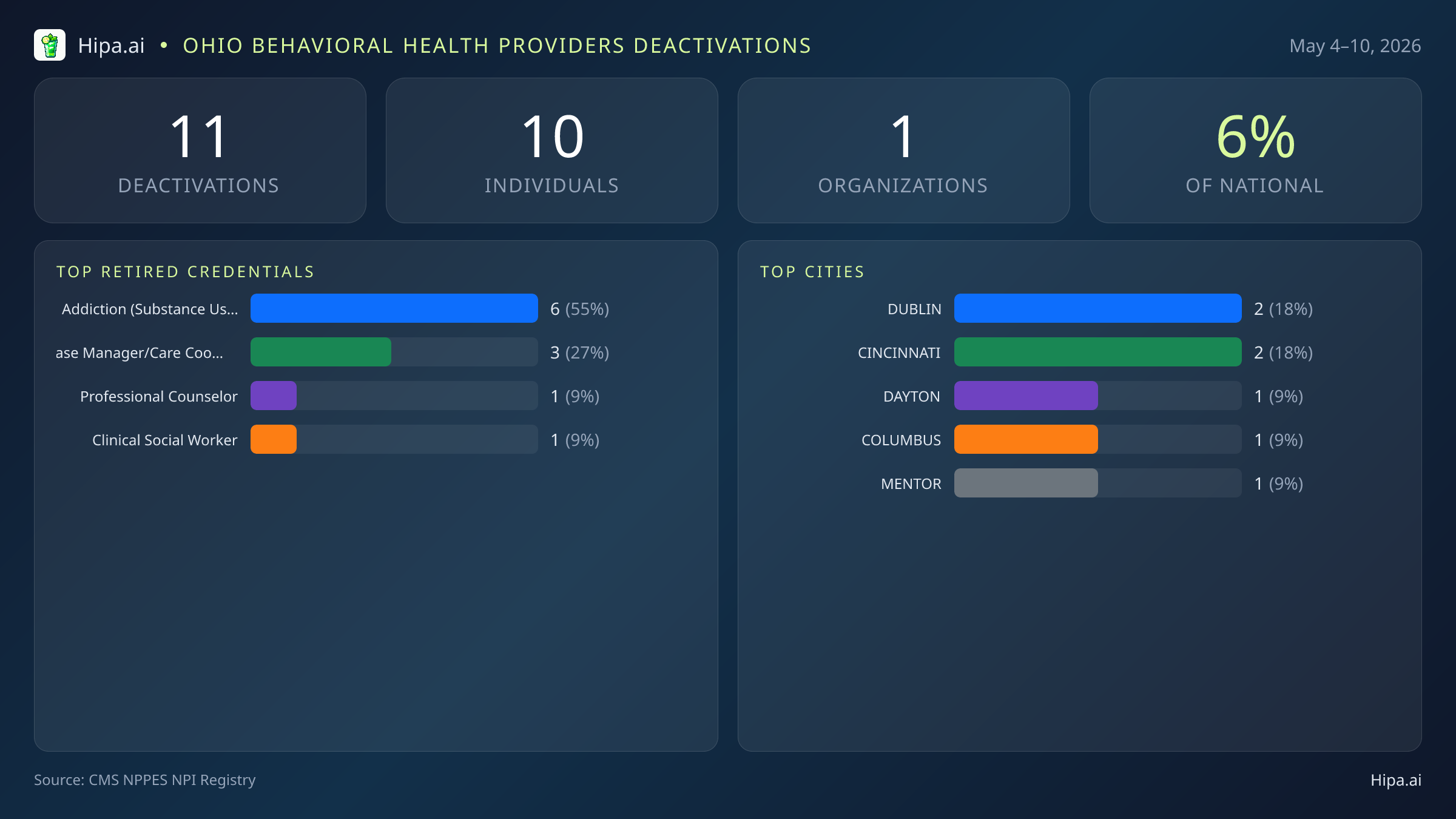Click the Top Cities heading
The height and width of the screenshot is (819, 1456).
tap(812, 272)
